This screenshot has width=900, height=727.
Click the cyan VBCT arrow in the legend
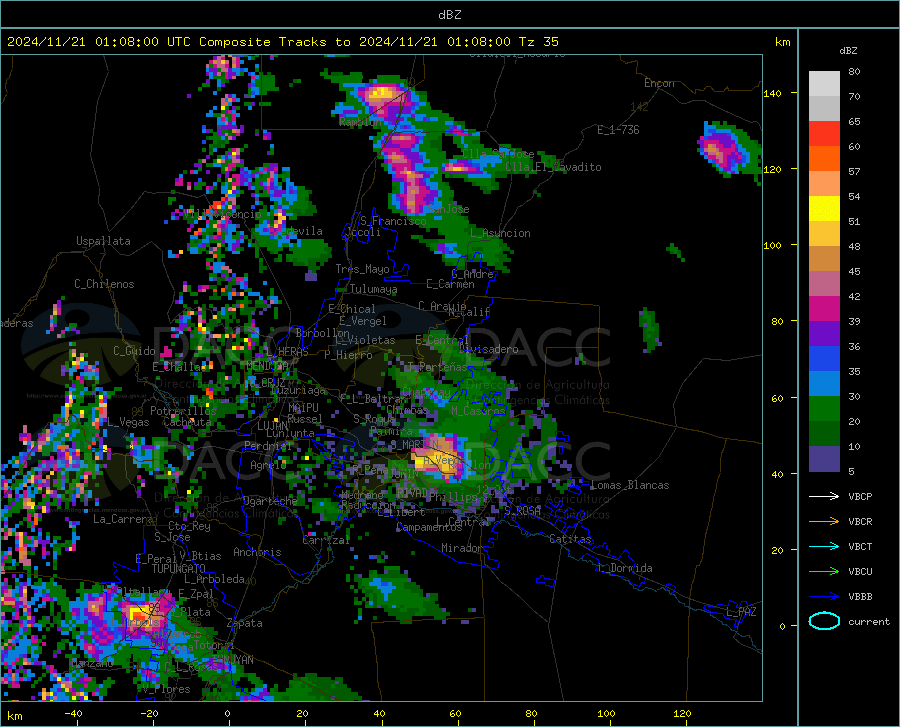[x=824, y=546]
